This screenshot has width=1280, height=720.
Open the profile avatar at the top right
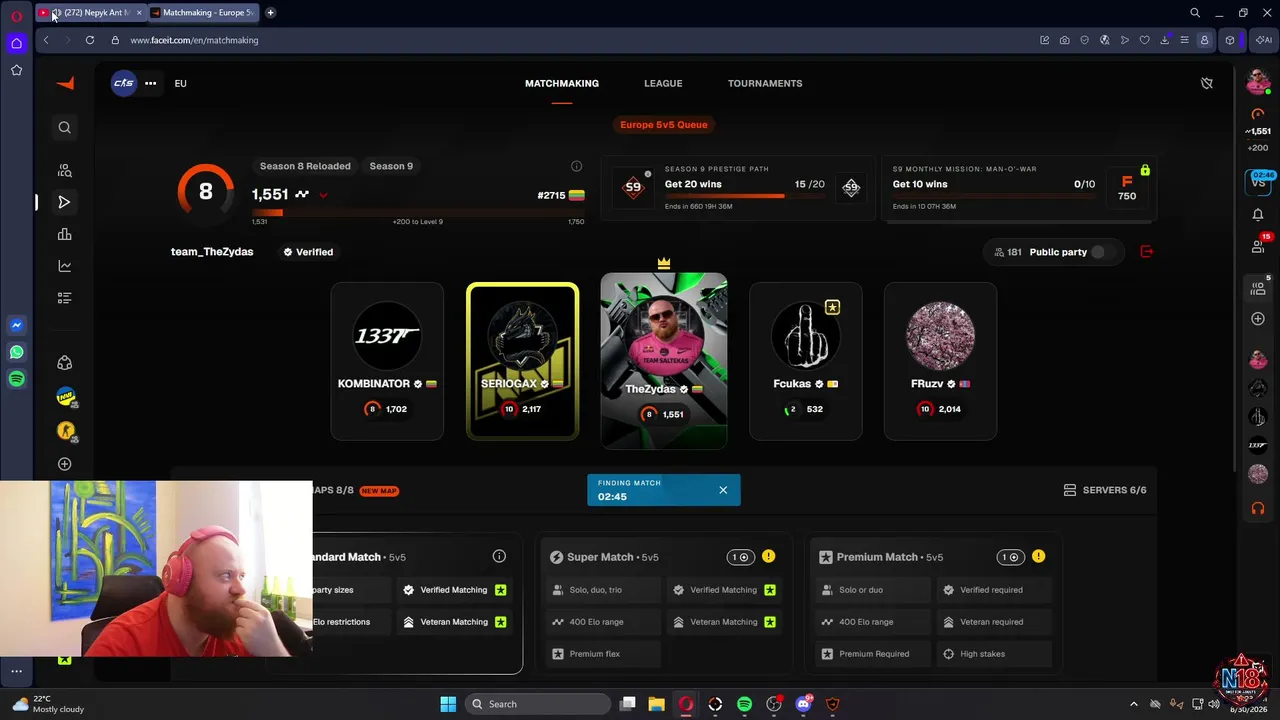1258,83
